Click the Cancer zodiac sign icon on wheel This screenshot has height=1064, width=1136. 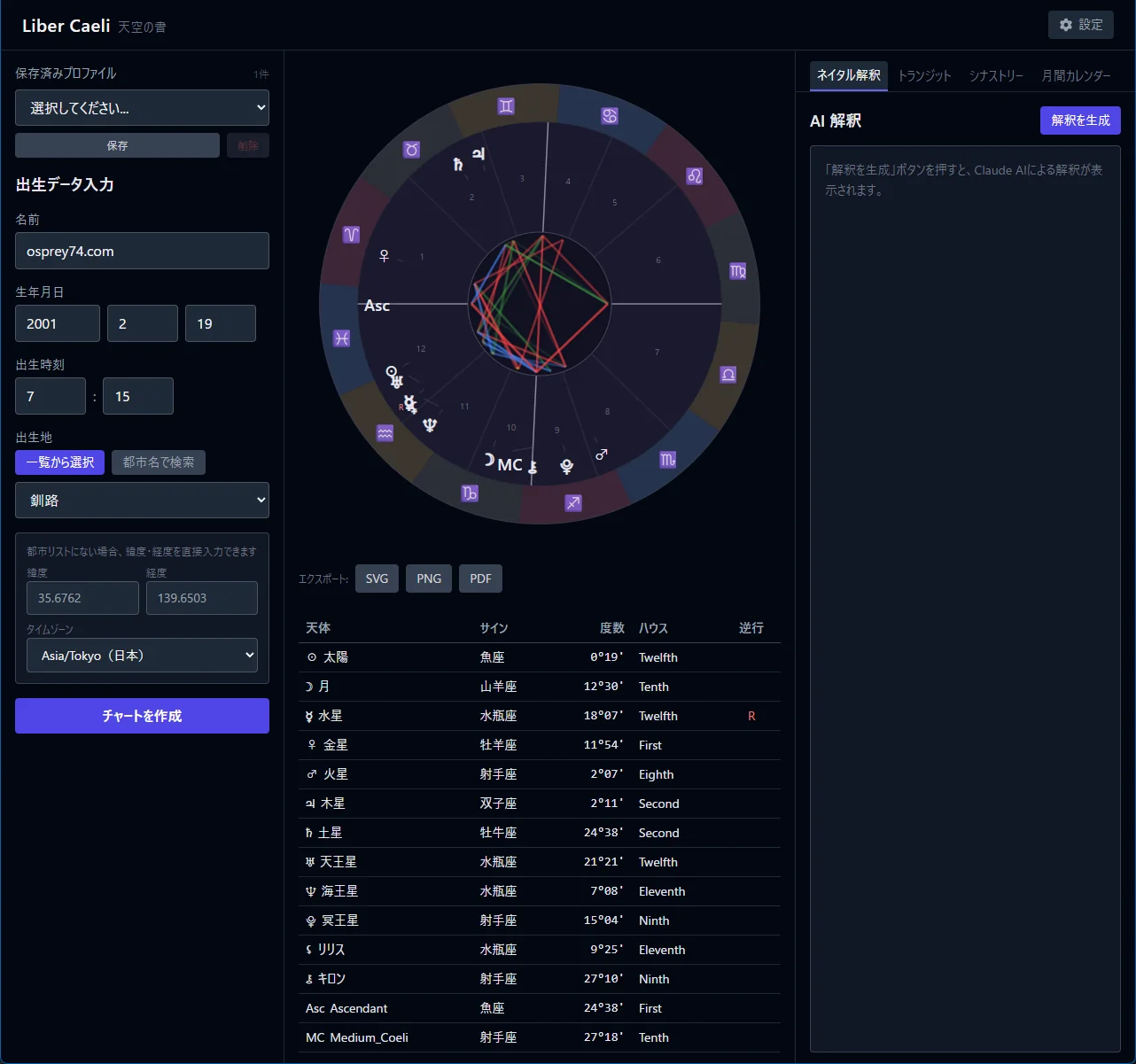tap(610, 116)
